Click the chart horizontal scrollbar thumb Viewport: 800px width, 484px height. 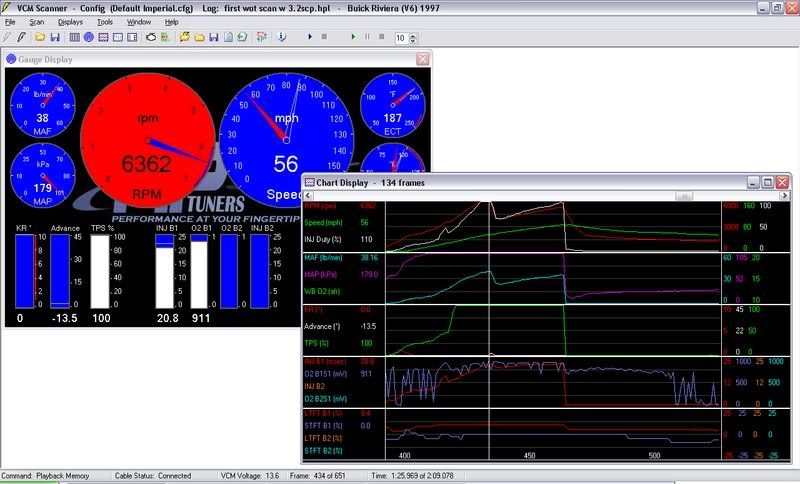click(684, 196)
